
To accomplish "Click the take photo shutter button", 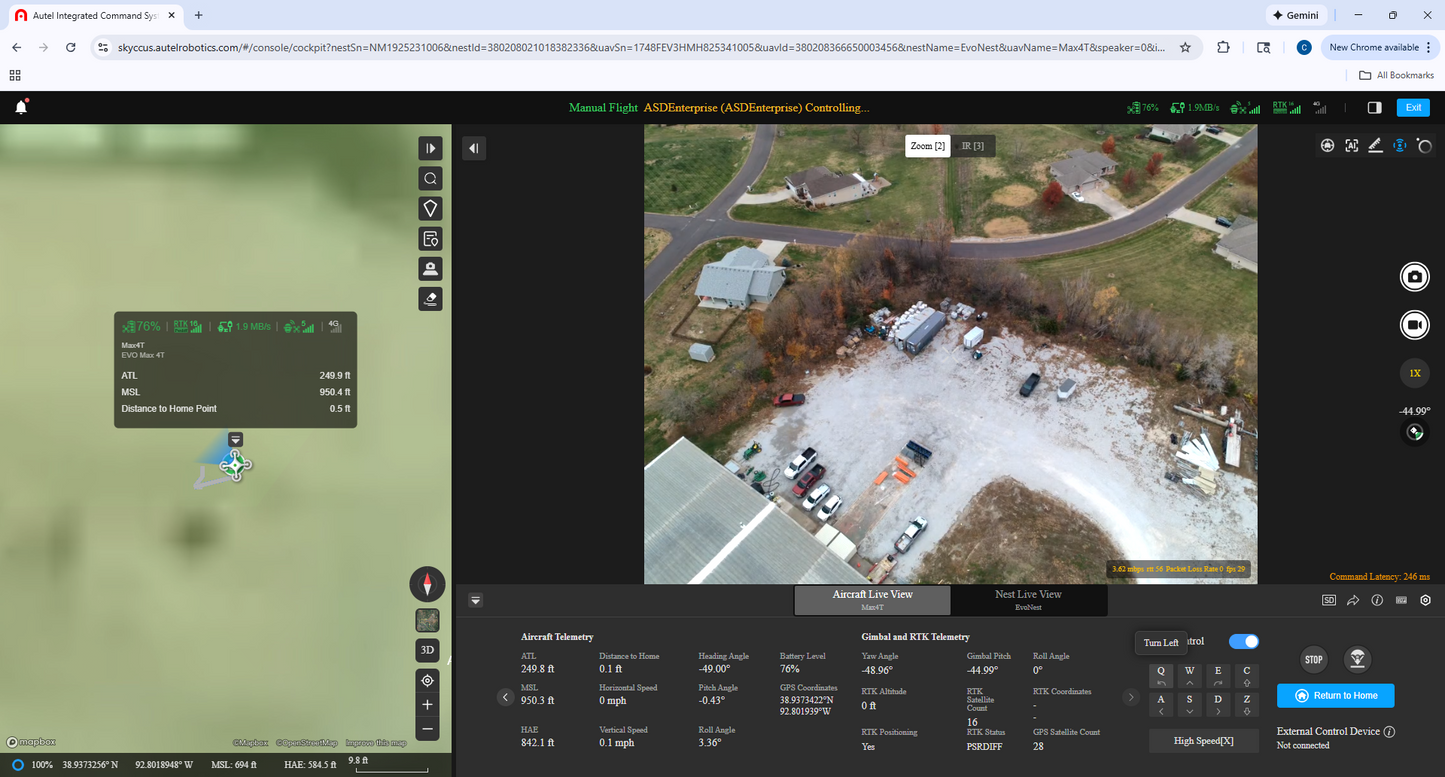I will 1414,277.
